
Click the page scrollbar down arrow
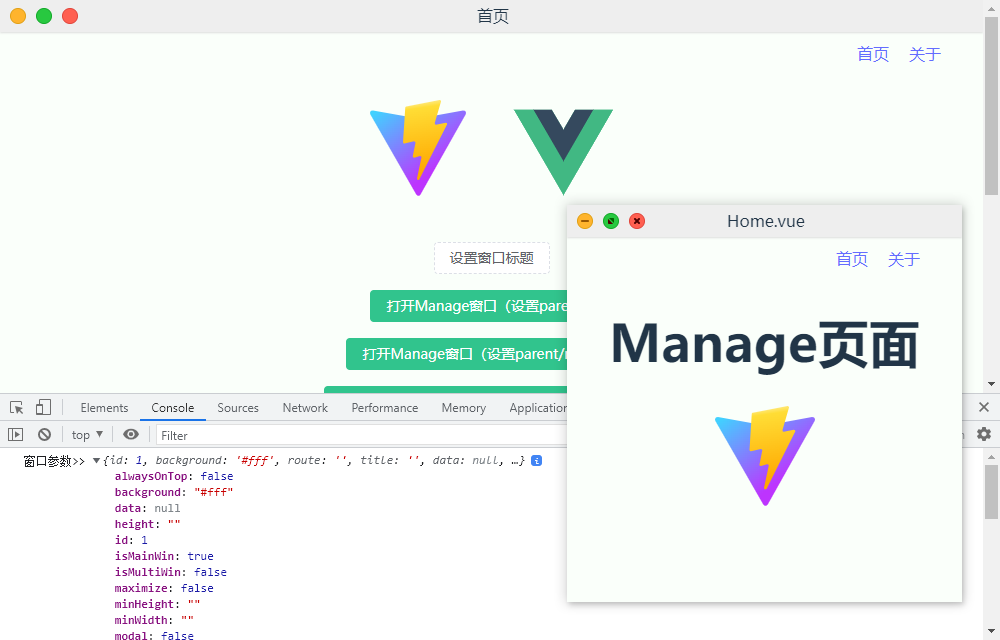pos(991,384)
